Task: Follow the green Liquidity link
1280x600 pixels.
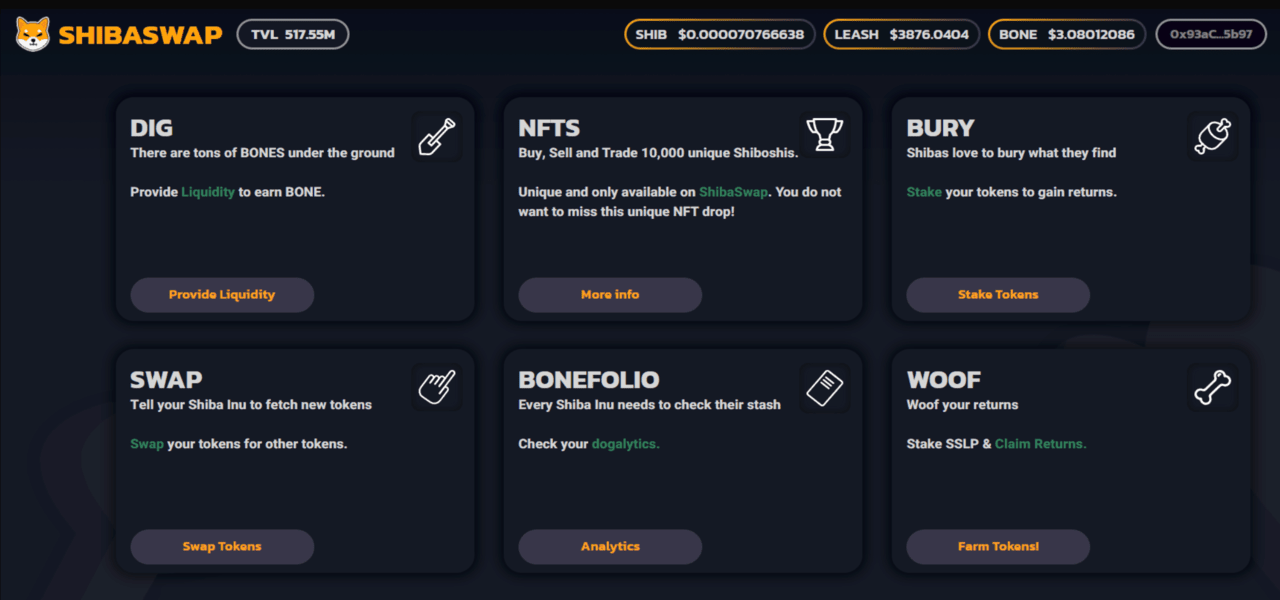Action: [x=208, y=192]
